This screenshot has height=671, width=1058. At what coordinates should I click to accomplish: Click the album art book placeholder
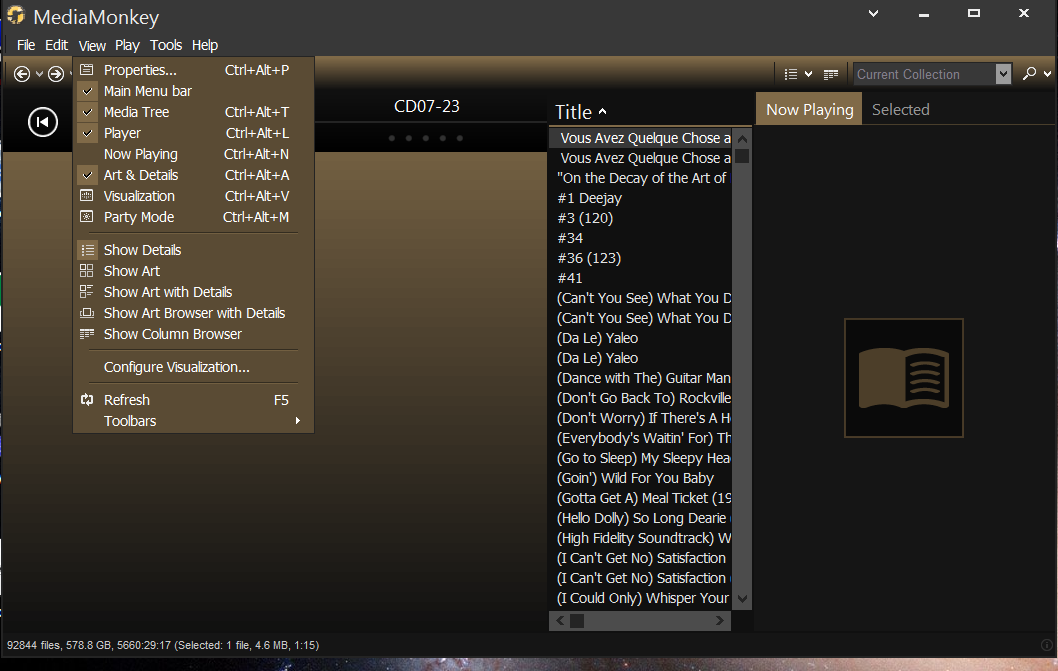pos(903,378)
